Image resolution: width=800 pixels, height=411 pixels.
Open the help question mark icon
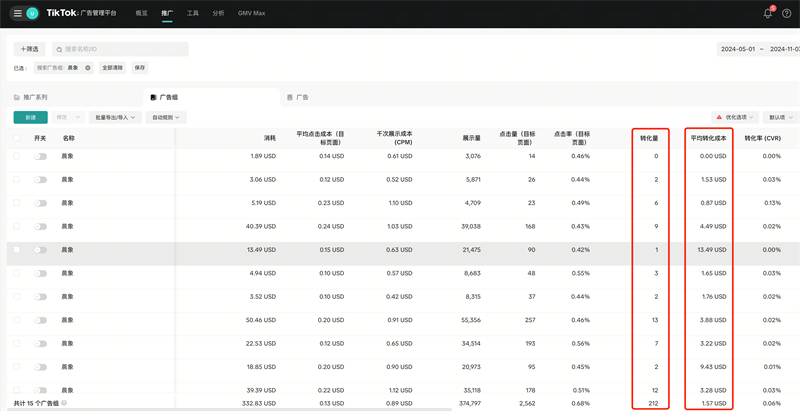pyautogui.click(x=786, y=13)
